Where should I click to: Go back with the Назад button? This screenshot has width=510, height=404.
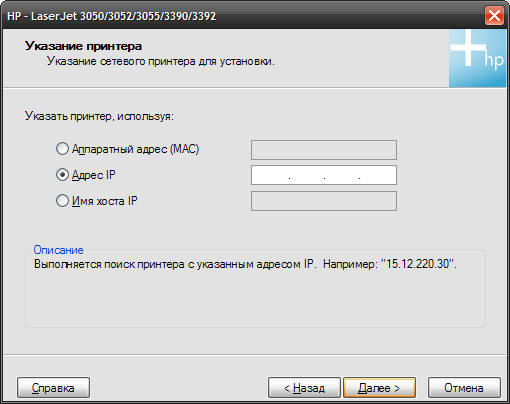pos(304,388)
